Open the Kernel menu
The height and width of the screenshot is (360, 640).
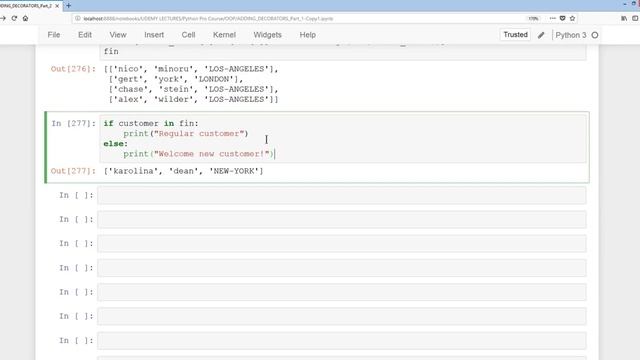tap(224, 35)
